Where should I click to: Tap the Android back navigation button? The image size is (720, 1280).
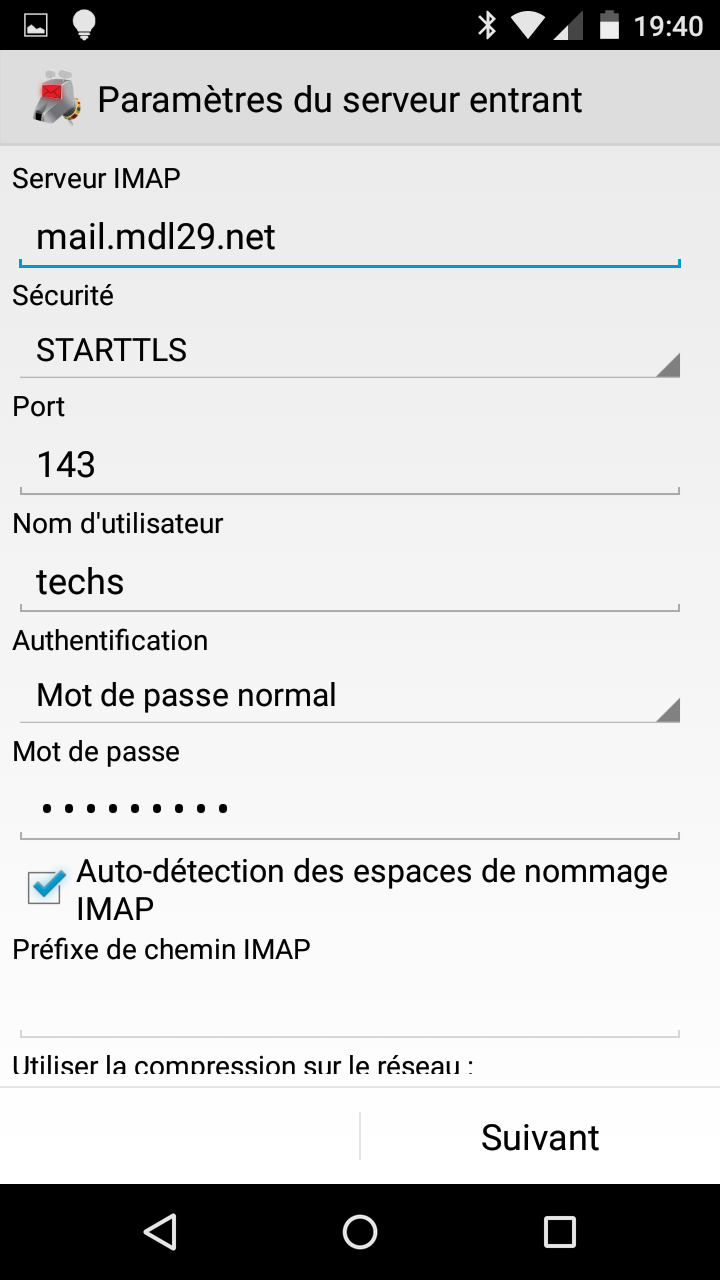click(x=160, y=1231)
